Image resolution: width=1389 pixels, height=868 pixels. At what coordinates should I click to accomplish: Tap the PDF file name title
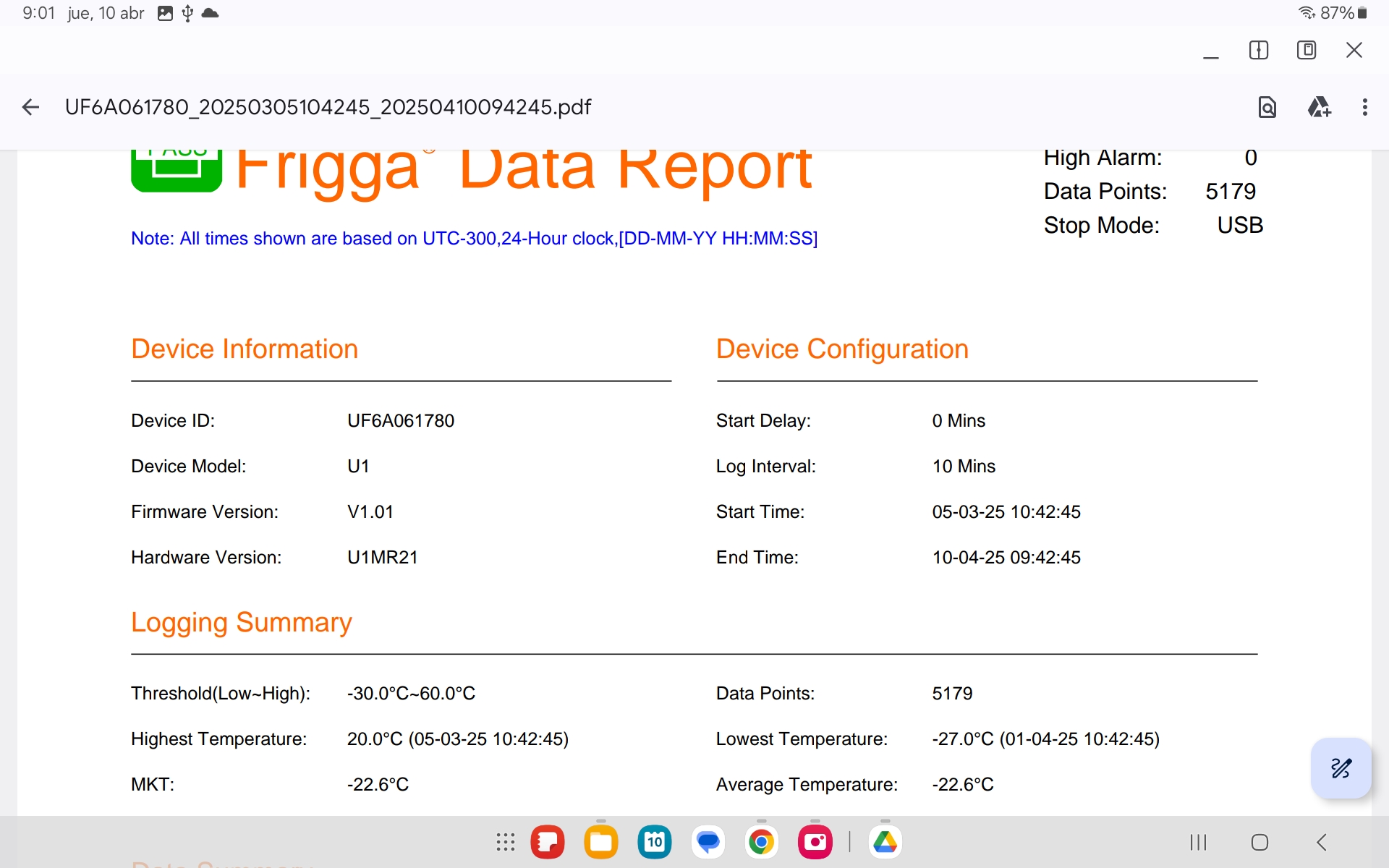328,108
